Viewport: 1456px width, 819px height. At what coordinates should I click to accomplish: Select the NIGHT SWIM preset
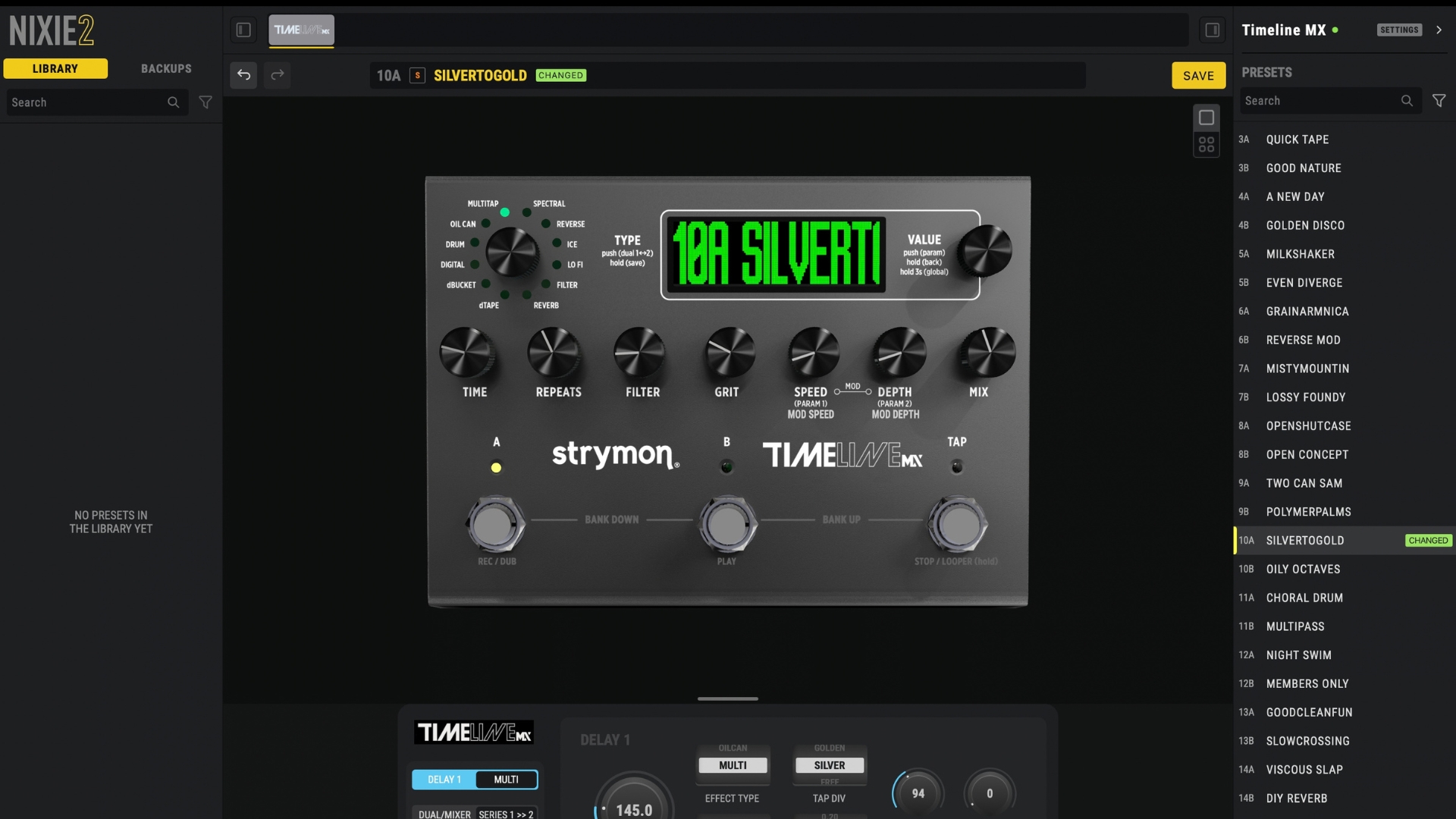pyautogui.click(x=1345, y=655)
